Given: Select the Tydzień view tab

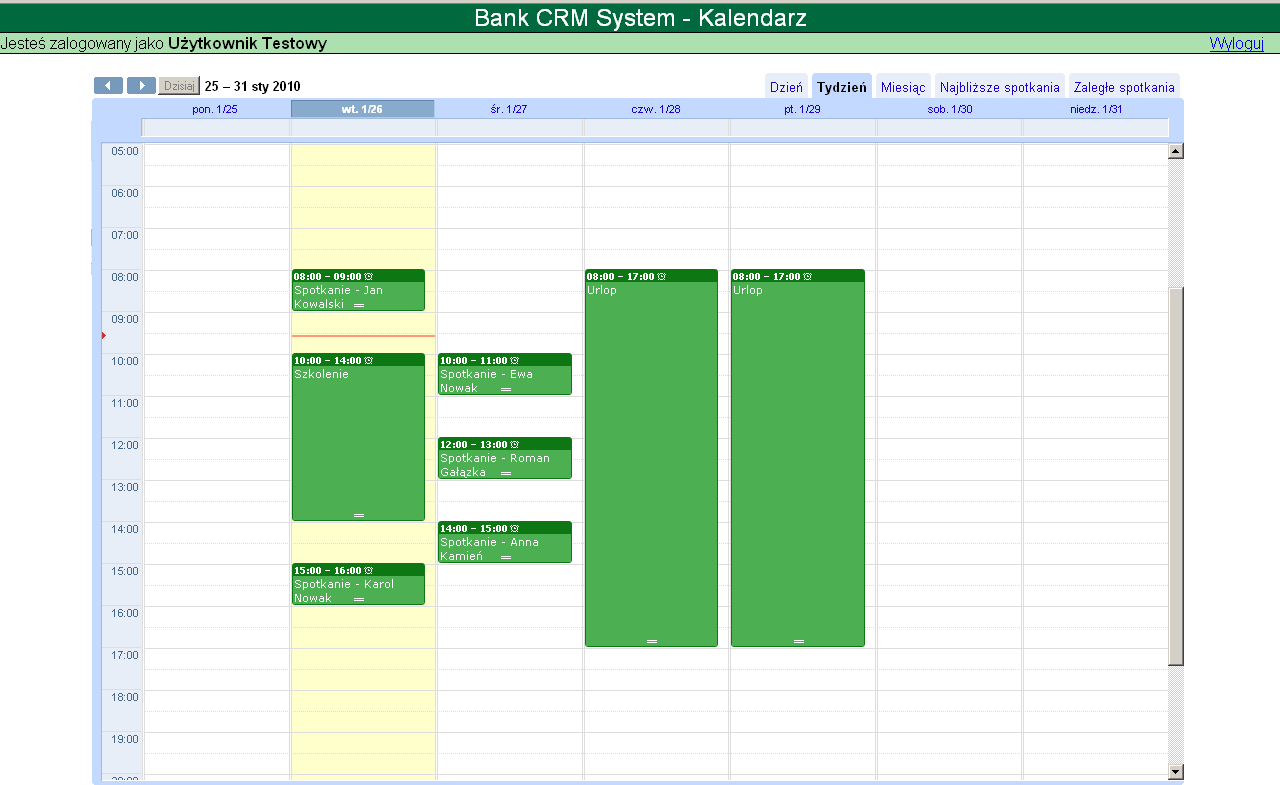Looking at the screenshot, I should pos(842,87).
